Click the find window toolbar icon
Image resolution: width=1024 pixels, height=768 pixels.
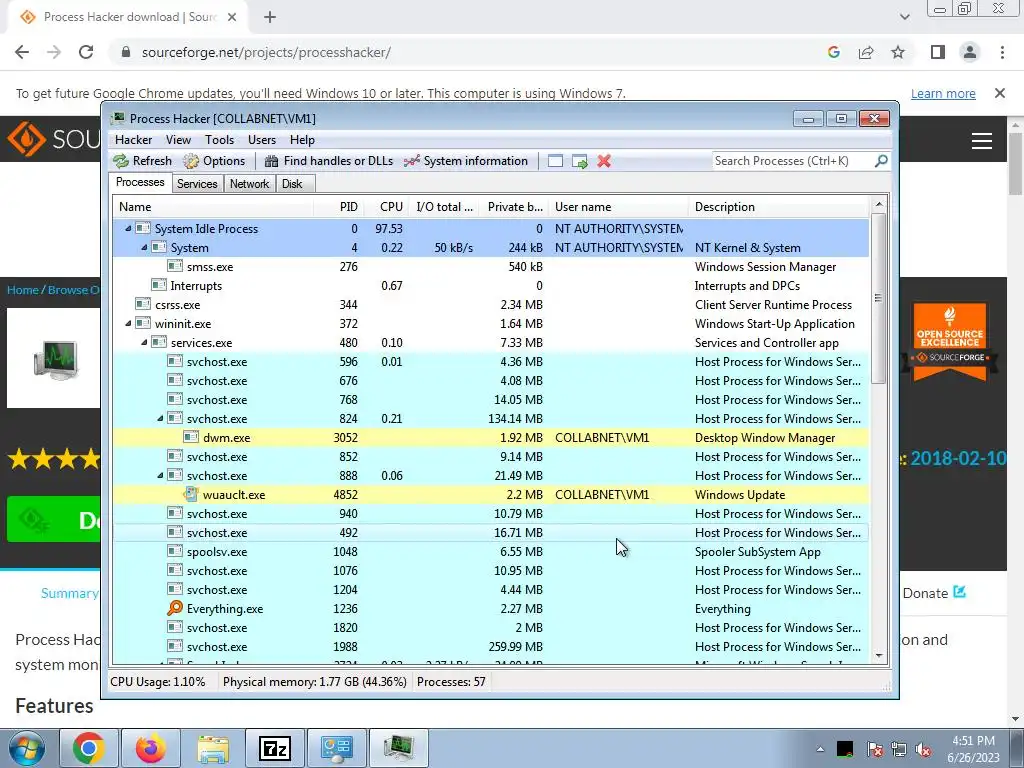[x=555, y=161]
